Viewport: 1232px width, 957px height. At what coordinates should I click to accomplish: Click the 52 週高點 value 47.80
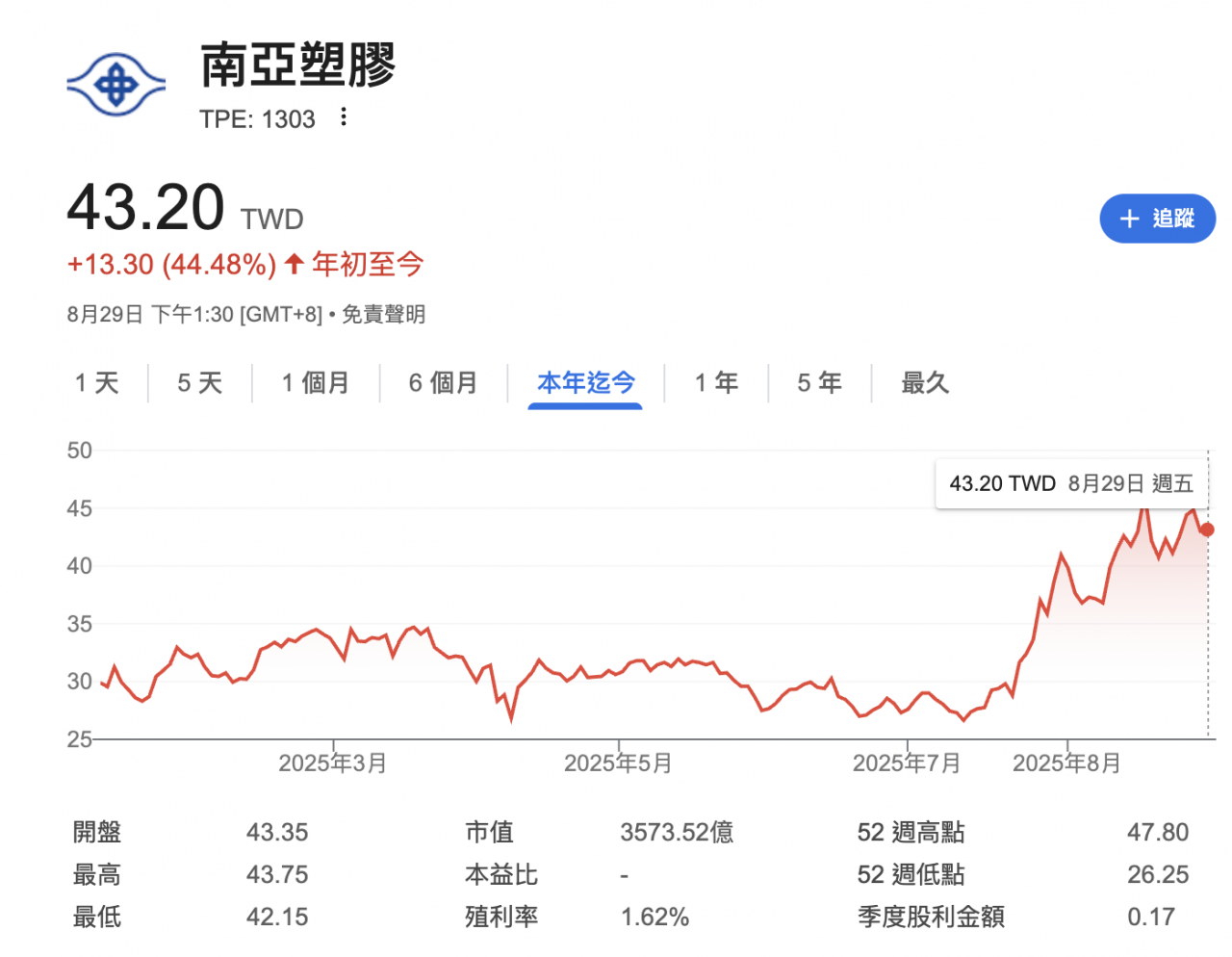tap(1157, 832)
